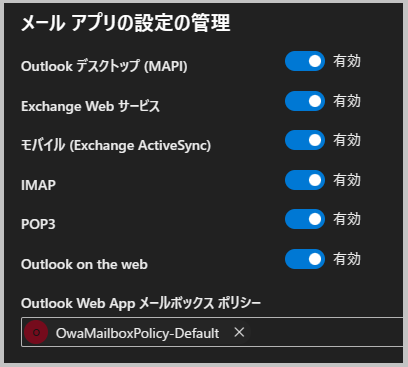Click the モバイル (Exchange ActiveSync) label
Image resolution: width=408 pixels, height=367 pixels.
pyautogui.click(x=116, y=145)
